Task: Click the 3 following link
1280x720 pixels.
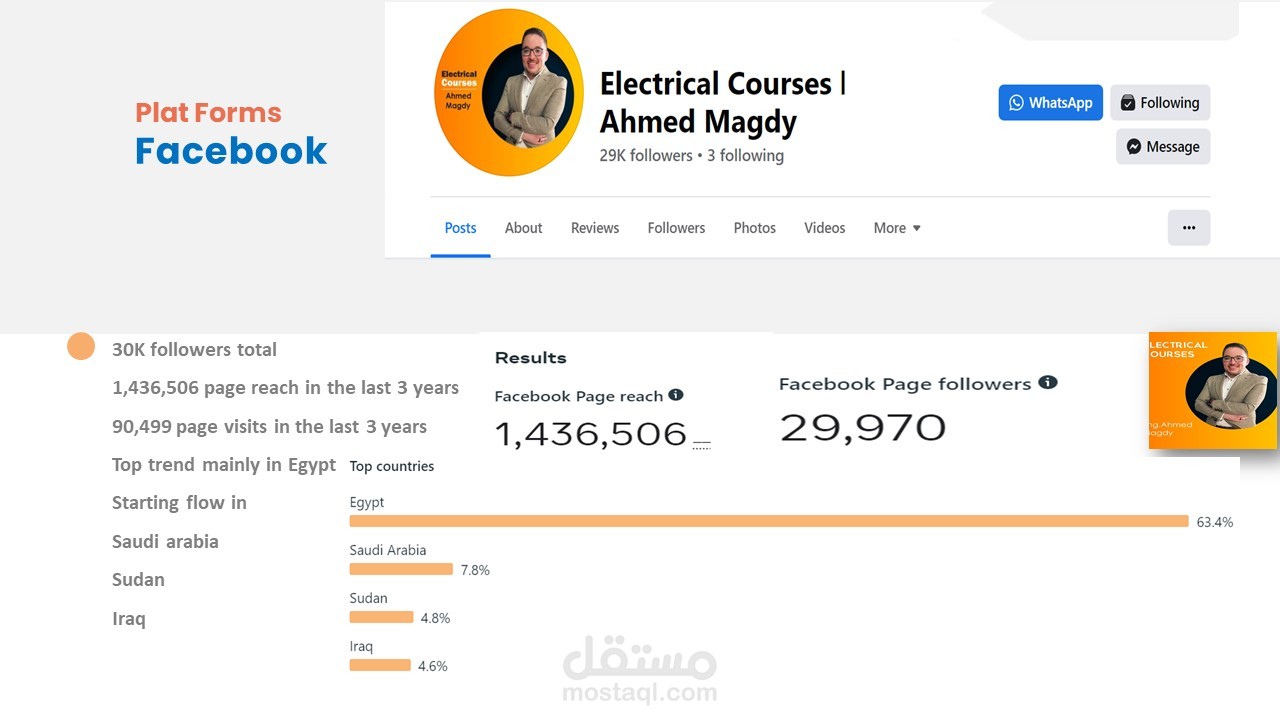Action: (x=745, y=156)
